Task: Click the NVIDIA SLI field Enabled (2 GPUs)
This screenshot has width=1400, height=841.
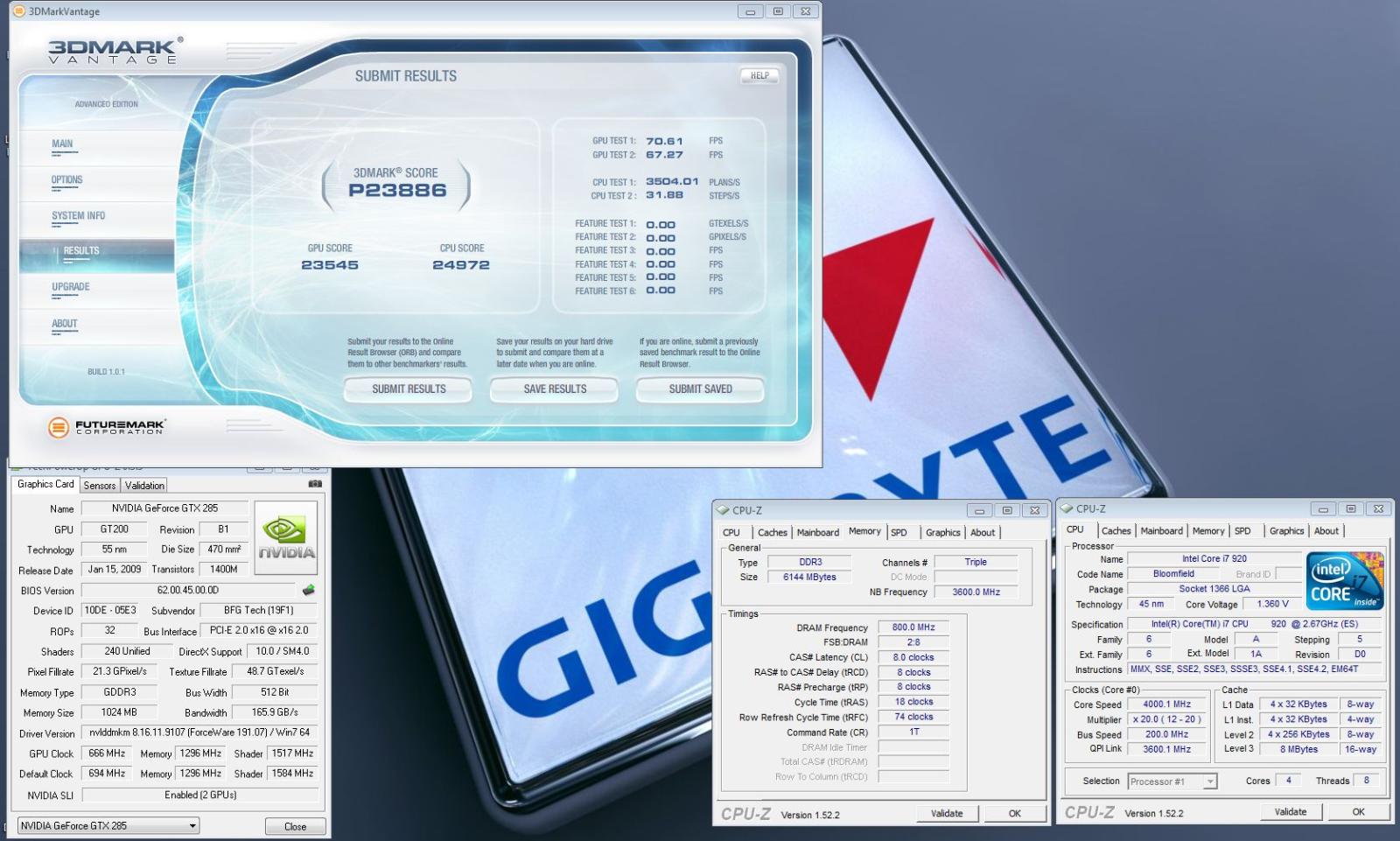Action: click(x=200, y=795)
